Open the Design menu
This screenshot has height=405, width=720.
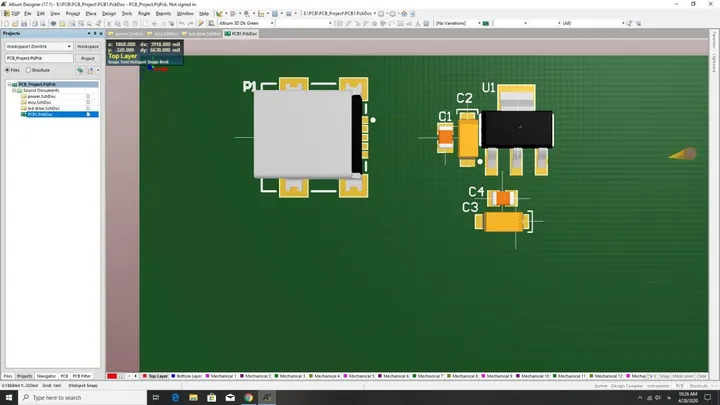109,14
